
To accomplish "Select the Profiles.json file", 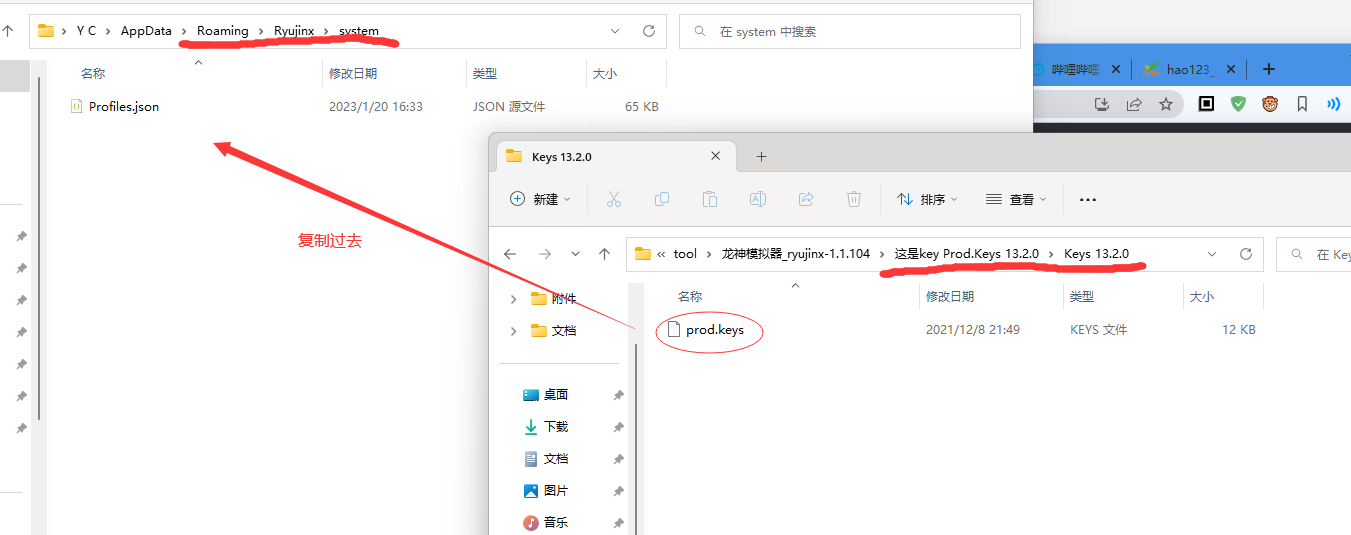I will (124, 106).
